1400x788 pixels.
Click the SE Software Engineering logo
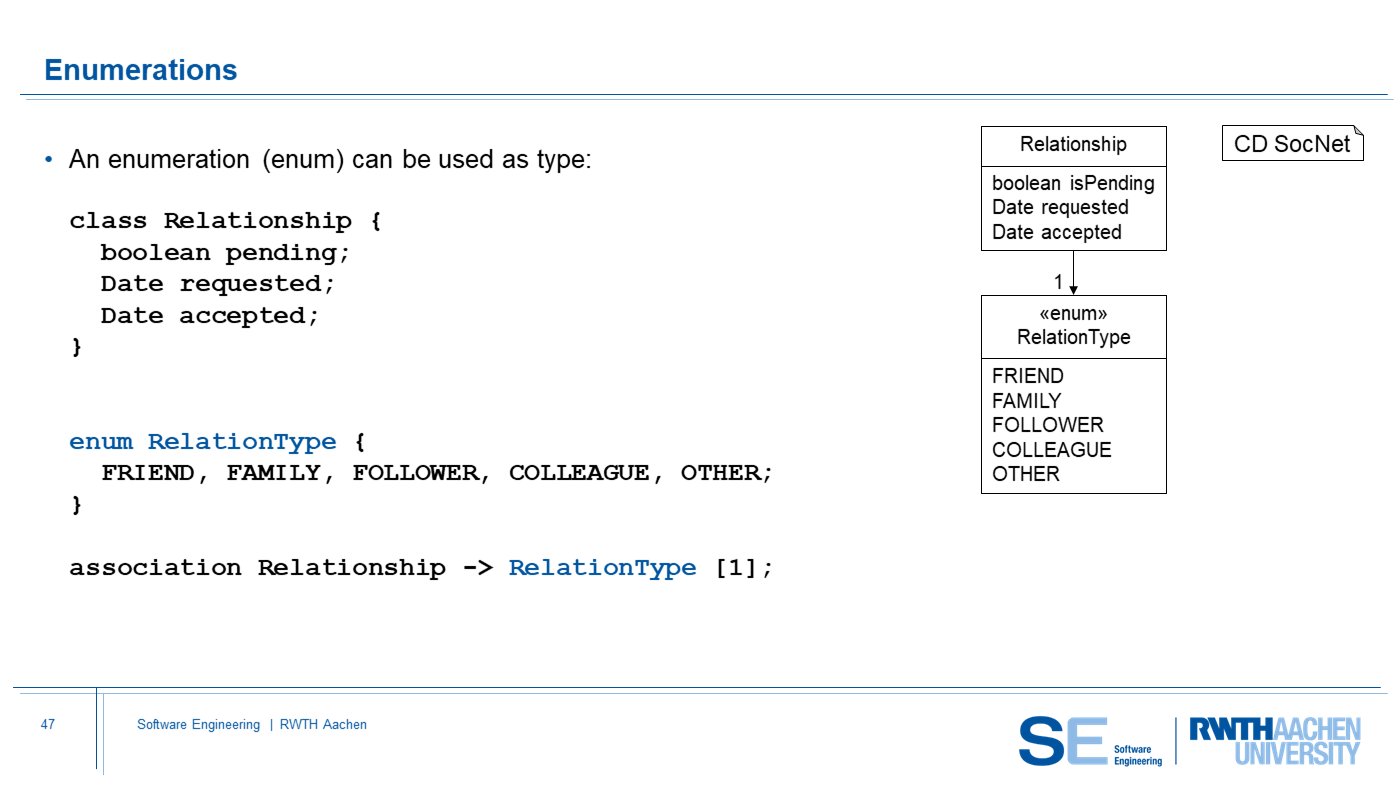pos(1090,741)
